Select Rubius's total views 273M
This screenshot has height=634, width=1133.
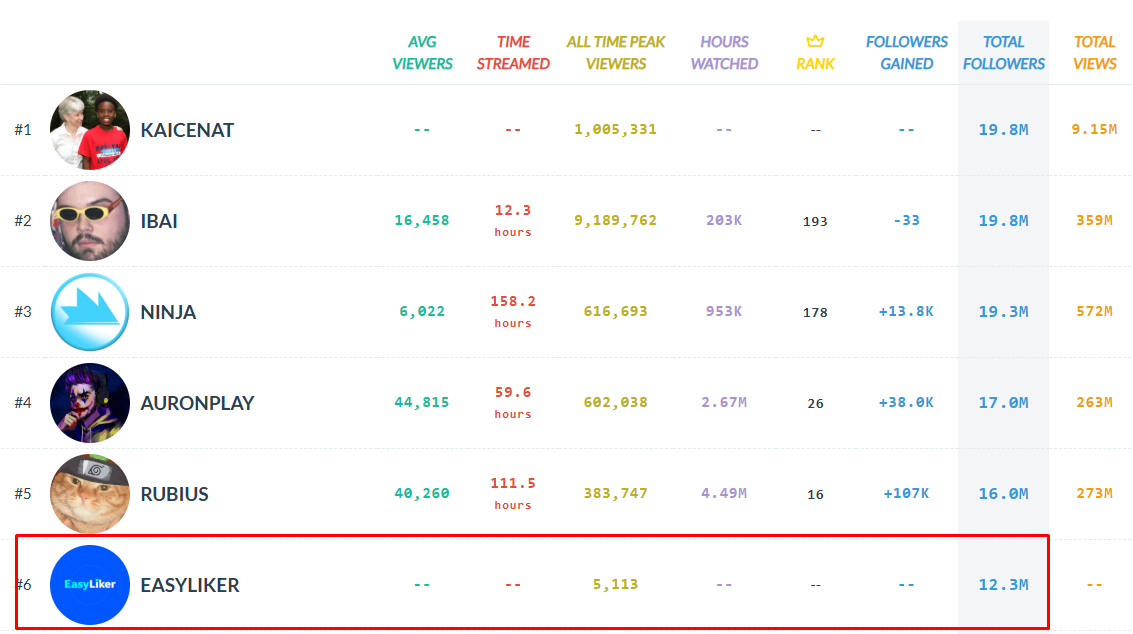pyautogui.click(x=1095, y=494)
